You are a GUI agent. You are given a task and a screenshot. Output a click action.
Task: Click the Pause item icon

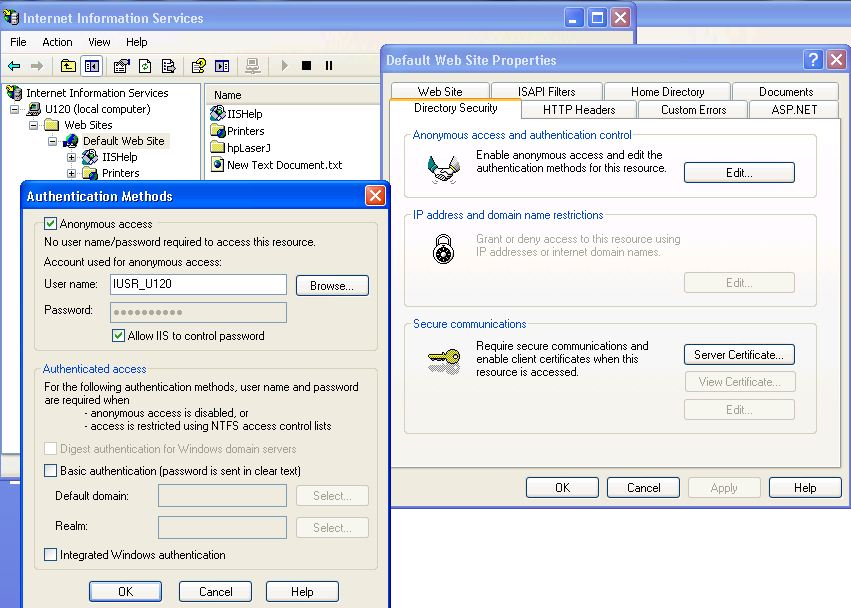[x=329, y=66]
